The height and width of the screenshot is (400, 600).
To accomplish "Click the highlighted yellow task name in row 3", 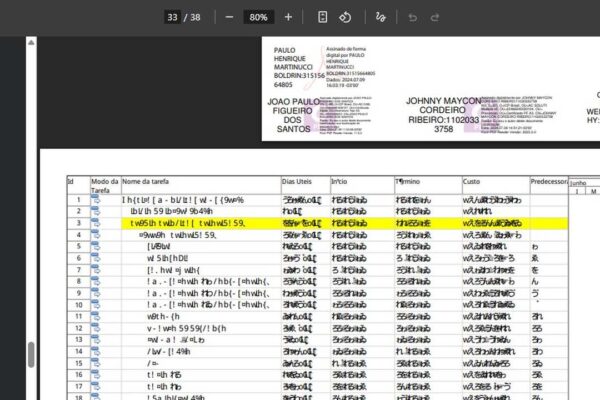I will pyautogui.click(x=188, y=223).
